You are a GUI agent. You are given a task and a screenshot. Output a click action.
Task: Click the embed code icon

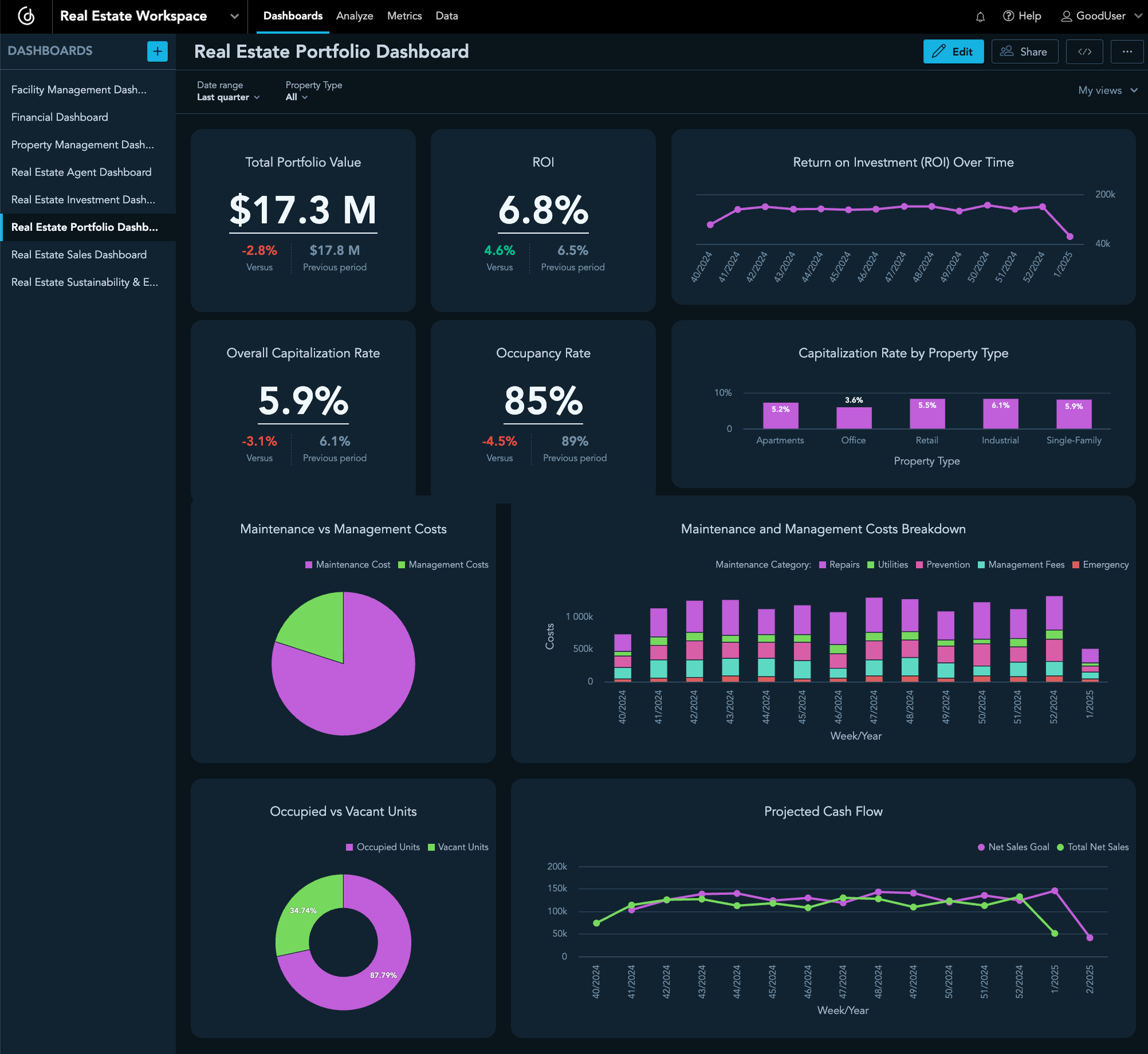click(x=1084, y=52)
